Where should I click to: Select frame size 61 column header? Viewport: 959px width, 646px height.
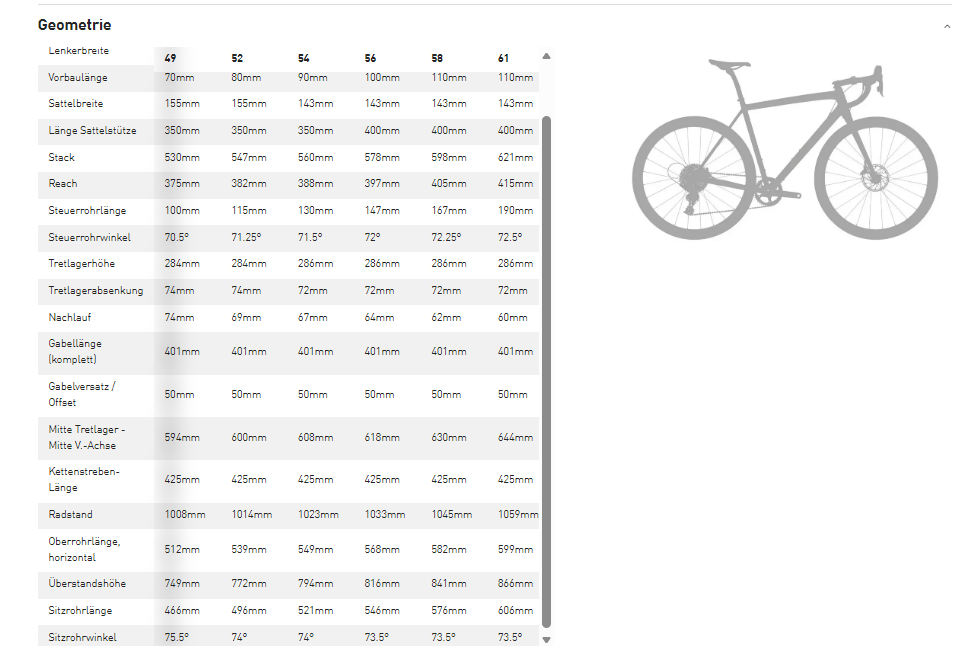(x=504, y=58)
